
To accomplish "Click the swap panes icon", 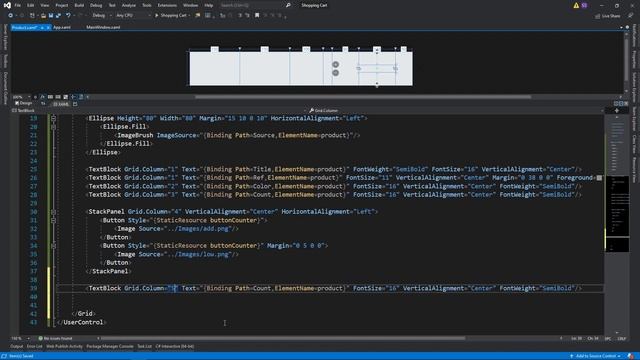I will [42, 104].
